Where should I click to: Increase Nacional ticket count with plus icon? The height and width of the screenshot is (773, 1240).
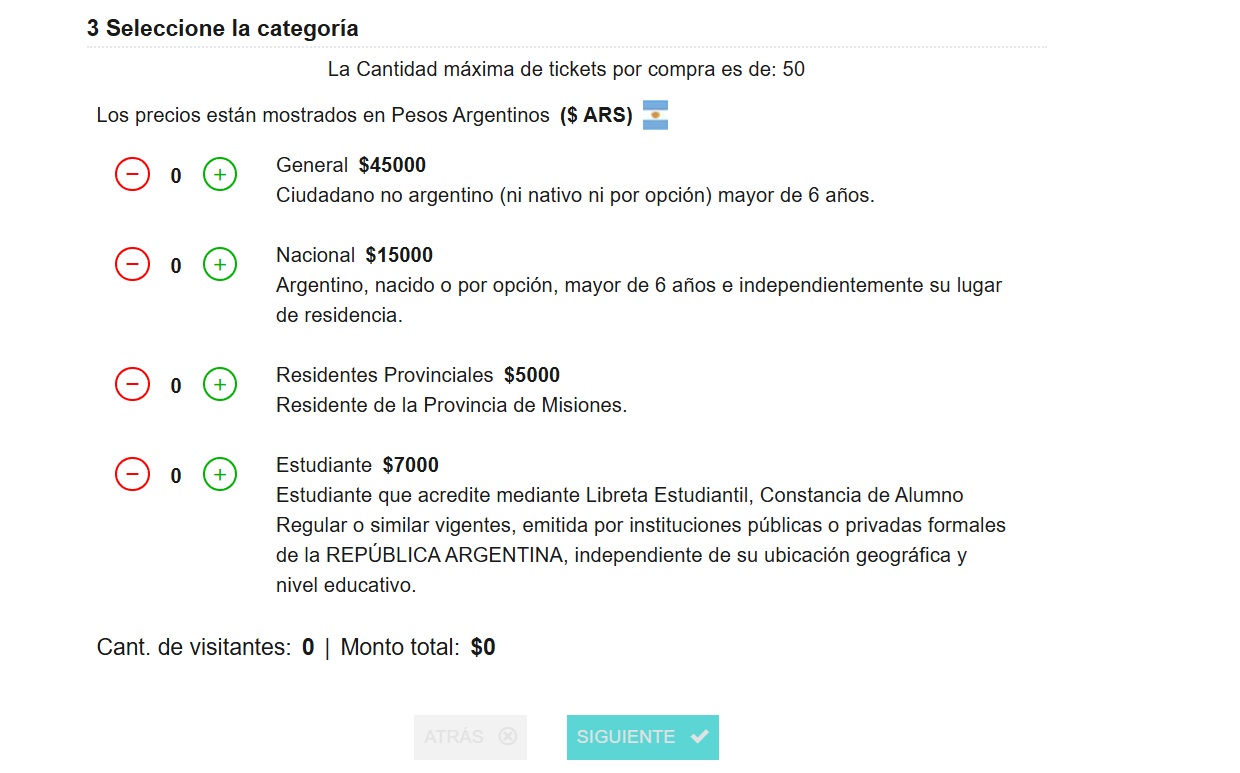click(219, 264)
